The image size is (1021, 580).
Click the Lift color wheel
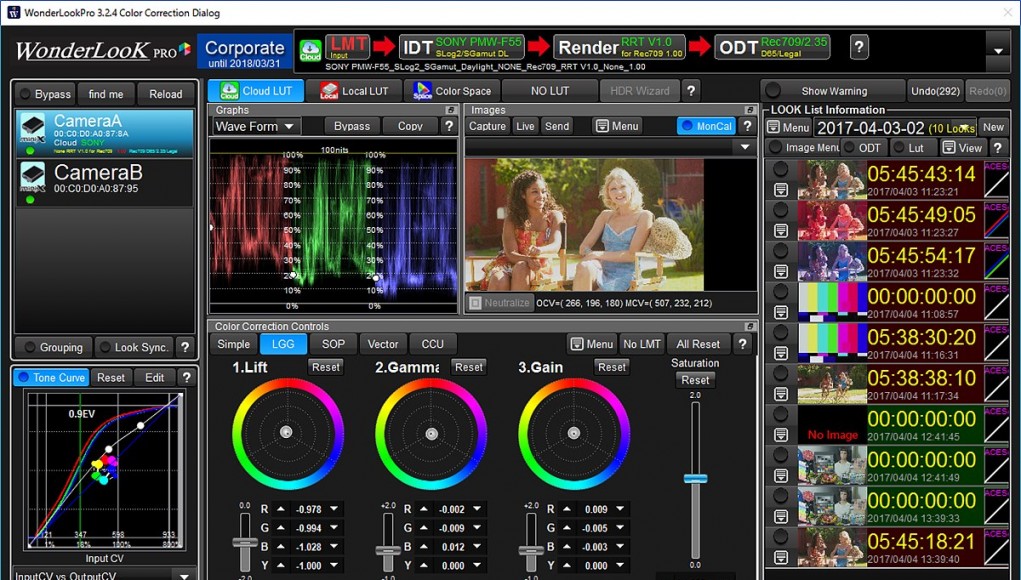pos(287,433)
